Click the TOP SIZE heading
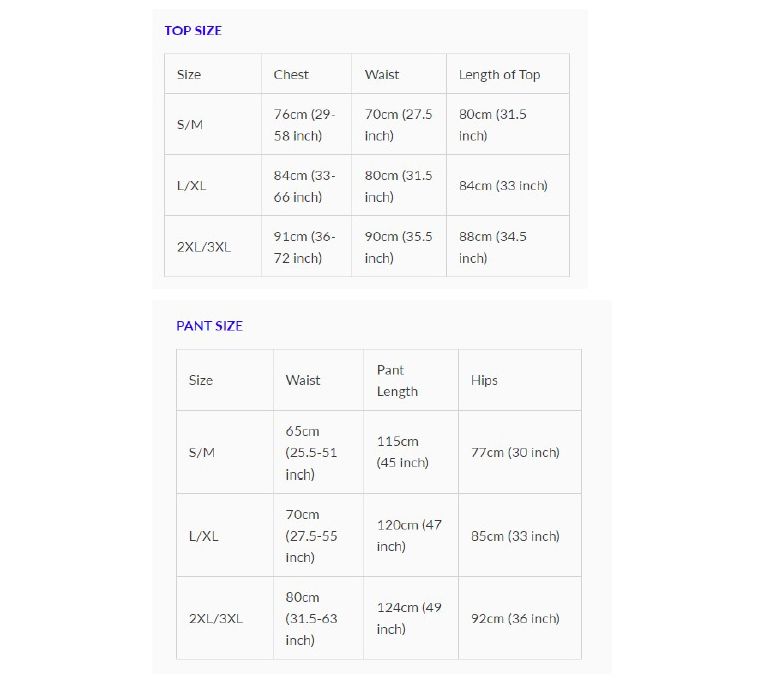Screen dimensions: 767x682 (193, 30)
